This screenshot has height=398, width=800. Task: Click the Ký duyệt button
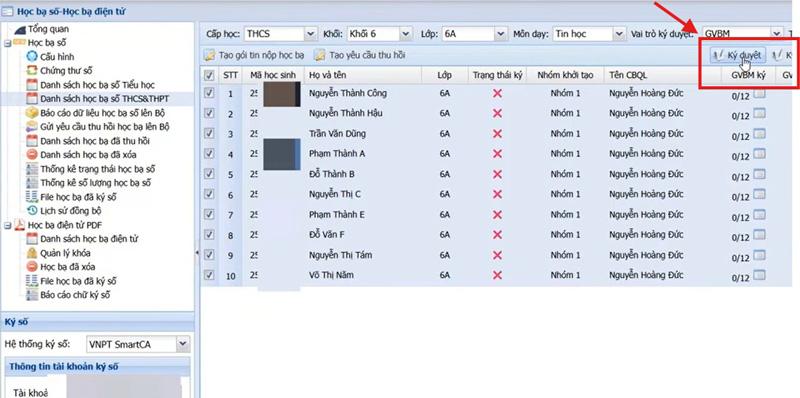pyautogui.click(x=738, y=55)
